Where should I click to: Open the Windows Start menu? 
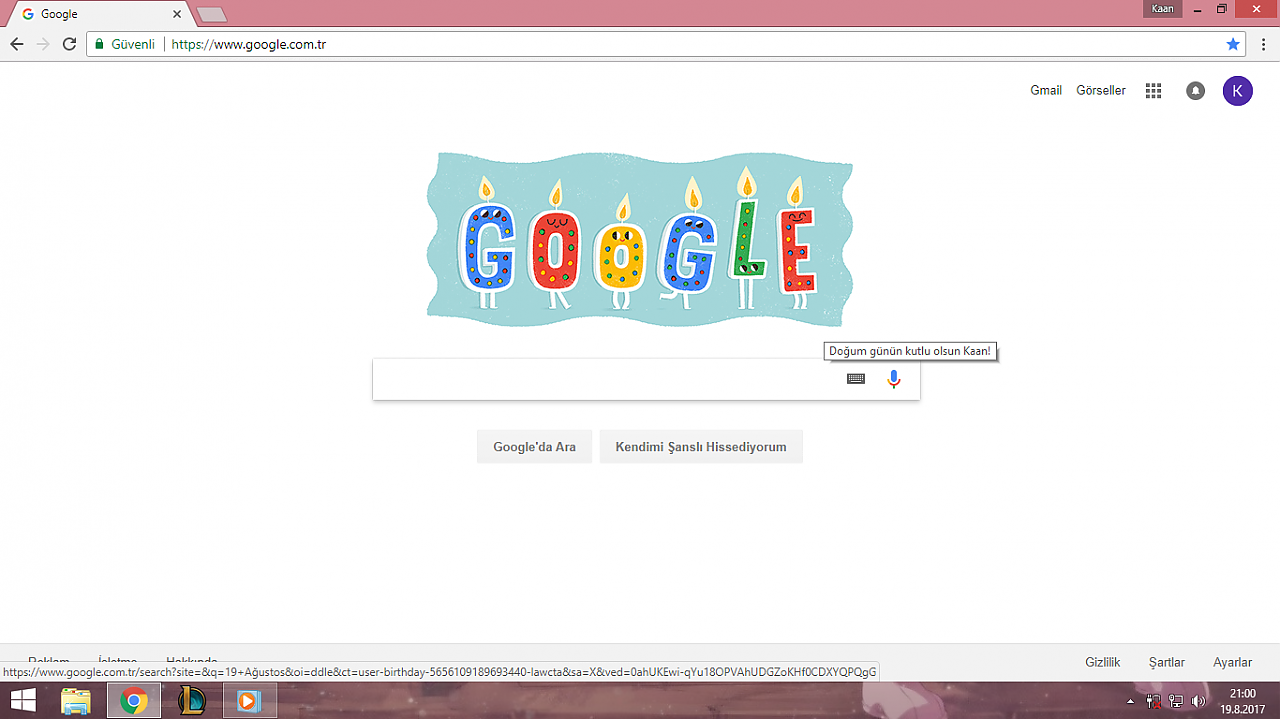click(23, 701)
